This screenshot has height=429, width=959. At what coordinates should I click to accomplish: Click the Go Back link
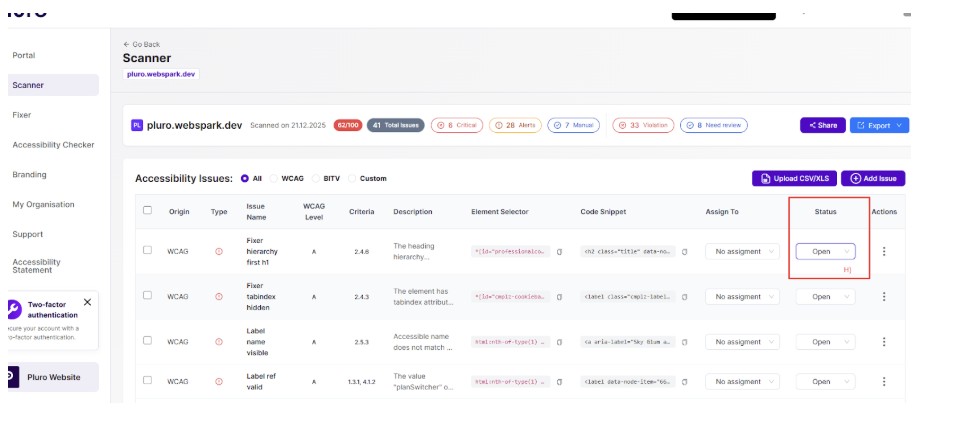point(141,44)
